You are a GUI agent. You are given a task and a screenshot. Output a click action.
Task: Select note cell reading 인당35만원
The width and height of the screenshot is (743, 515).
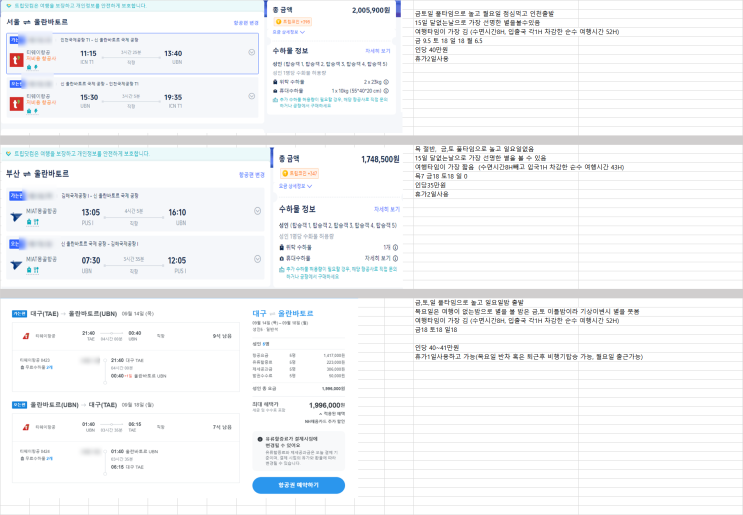tap(430, 185)
